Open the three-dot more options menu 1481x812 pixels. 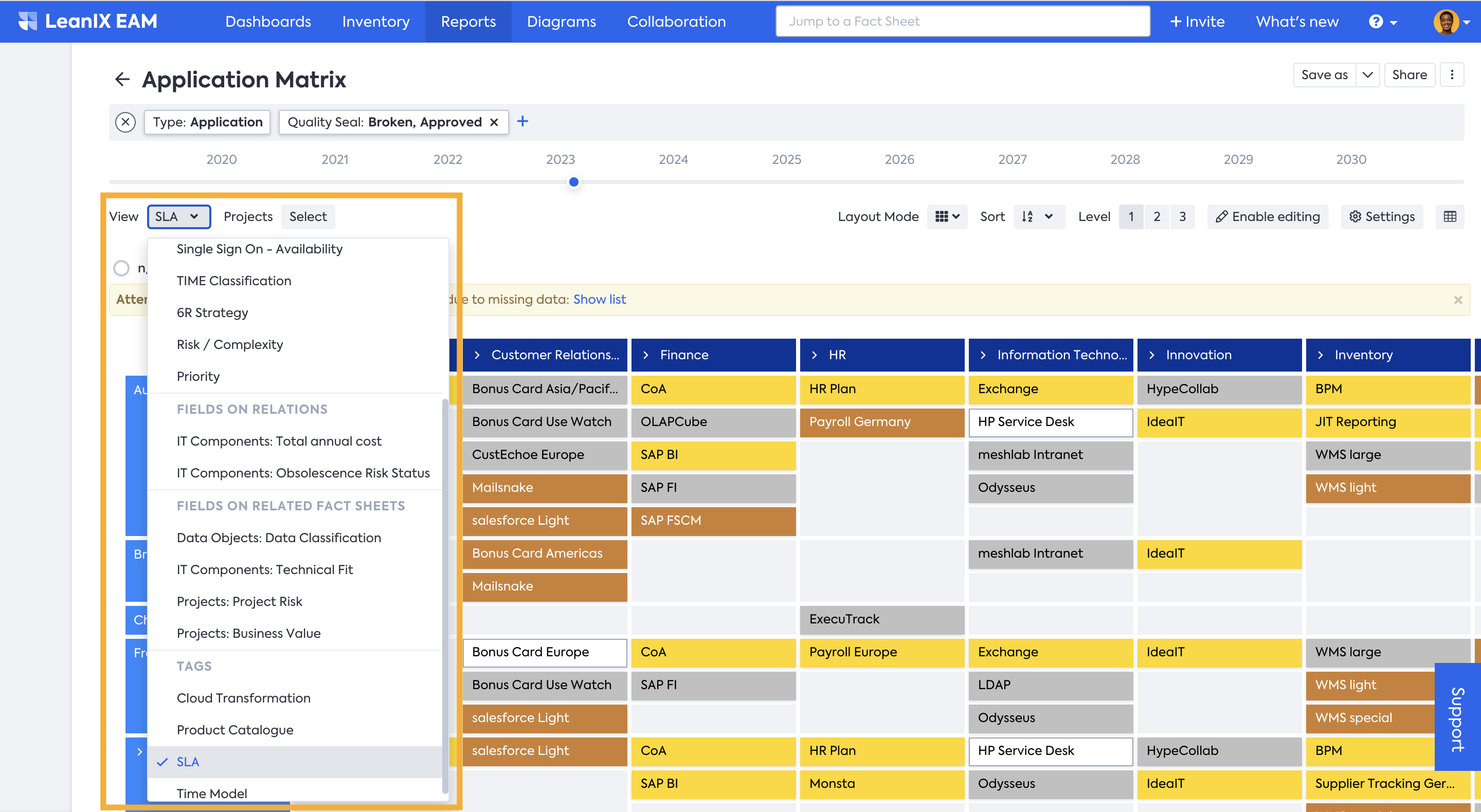[1452, 75]
